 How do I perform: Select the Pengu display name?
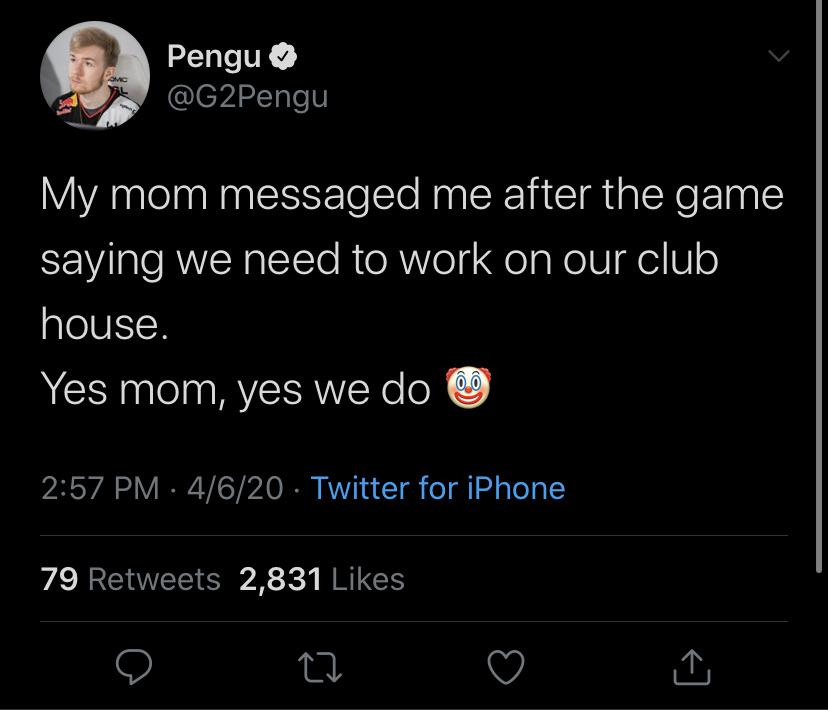(211, 56)
